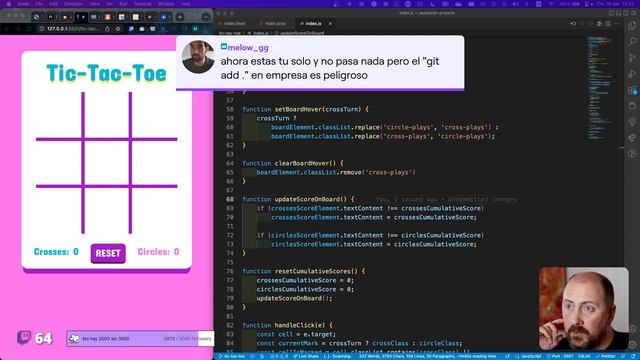Open the Search view in the VS Code activity bar
The image size is (640, 360).
(x=632, y=41)
